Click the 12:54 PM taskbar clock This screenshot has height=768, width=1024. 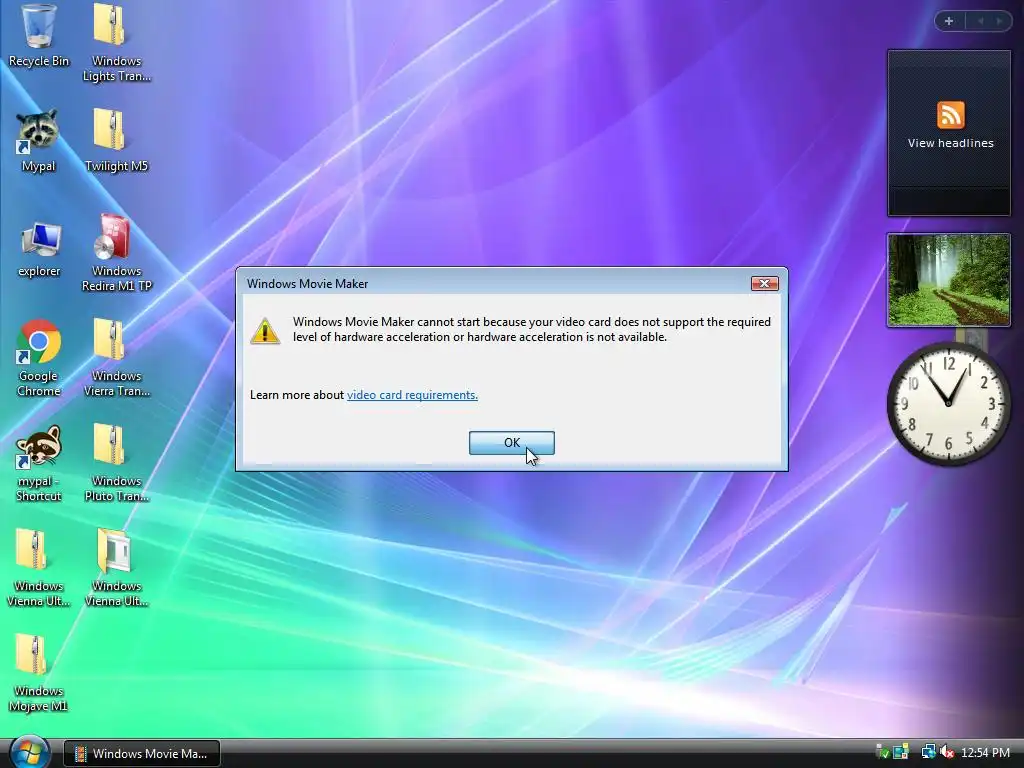(985, 753)
